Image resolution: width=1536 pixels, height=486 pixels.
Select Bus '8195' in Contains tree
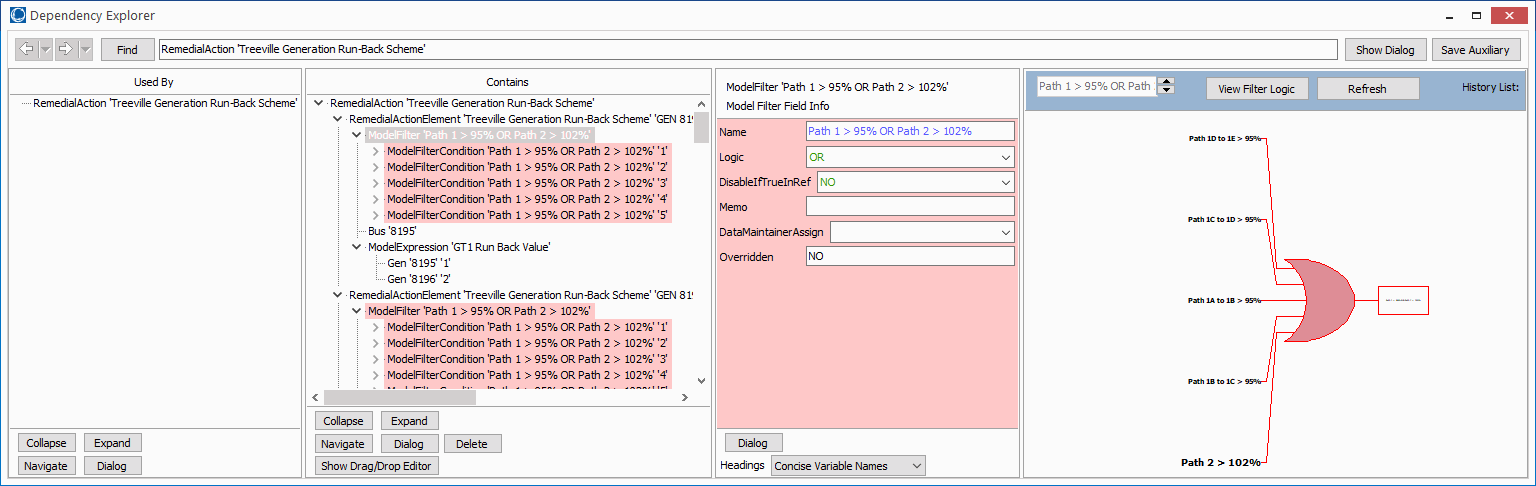[x=394, y=231]
